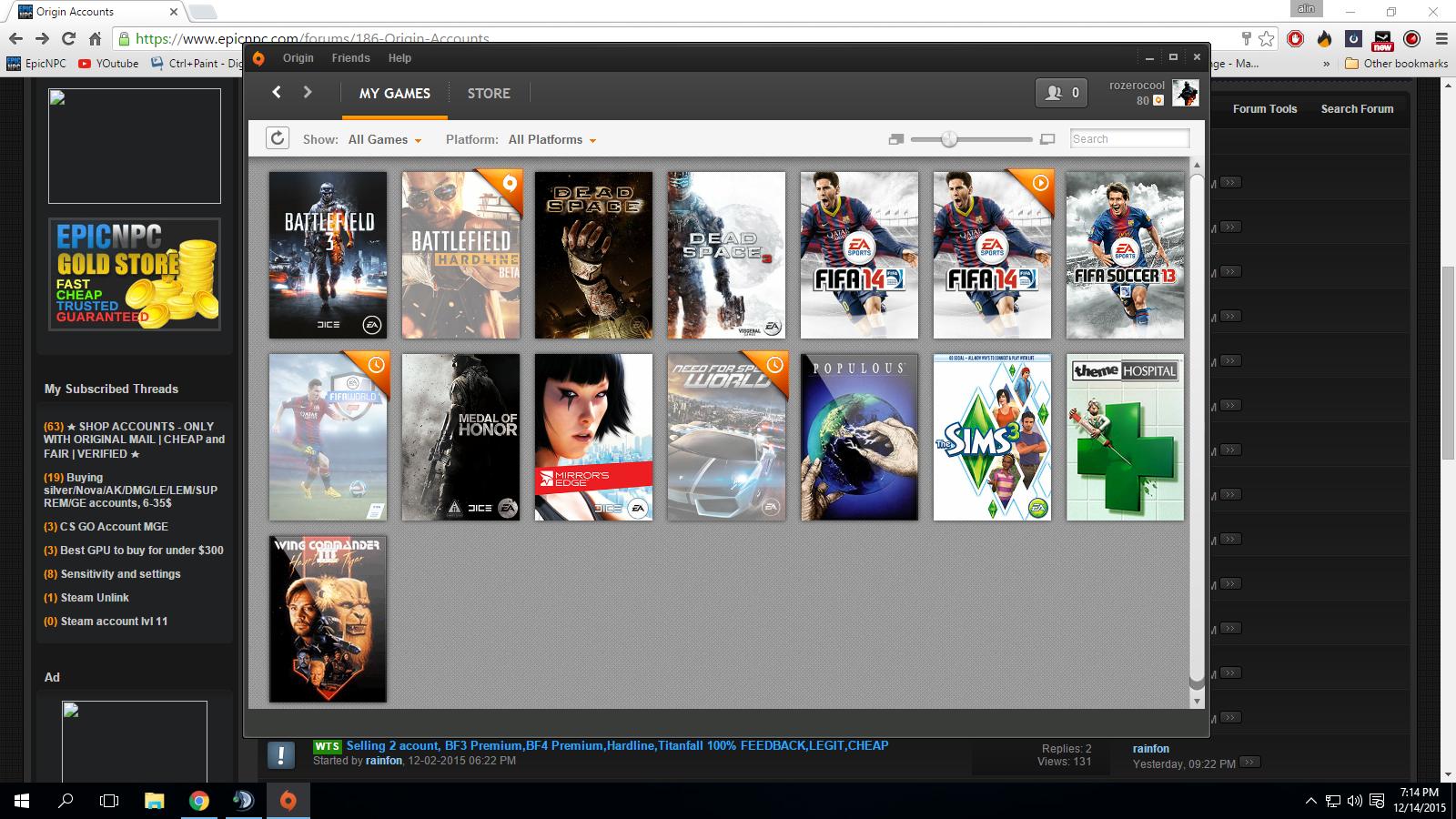
Task: Select the Medal of Honor tile
Action: pyautogui.click(x=460, y=437)
